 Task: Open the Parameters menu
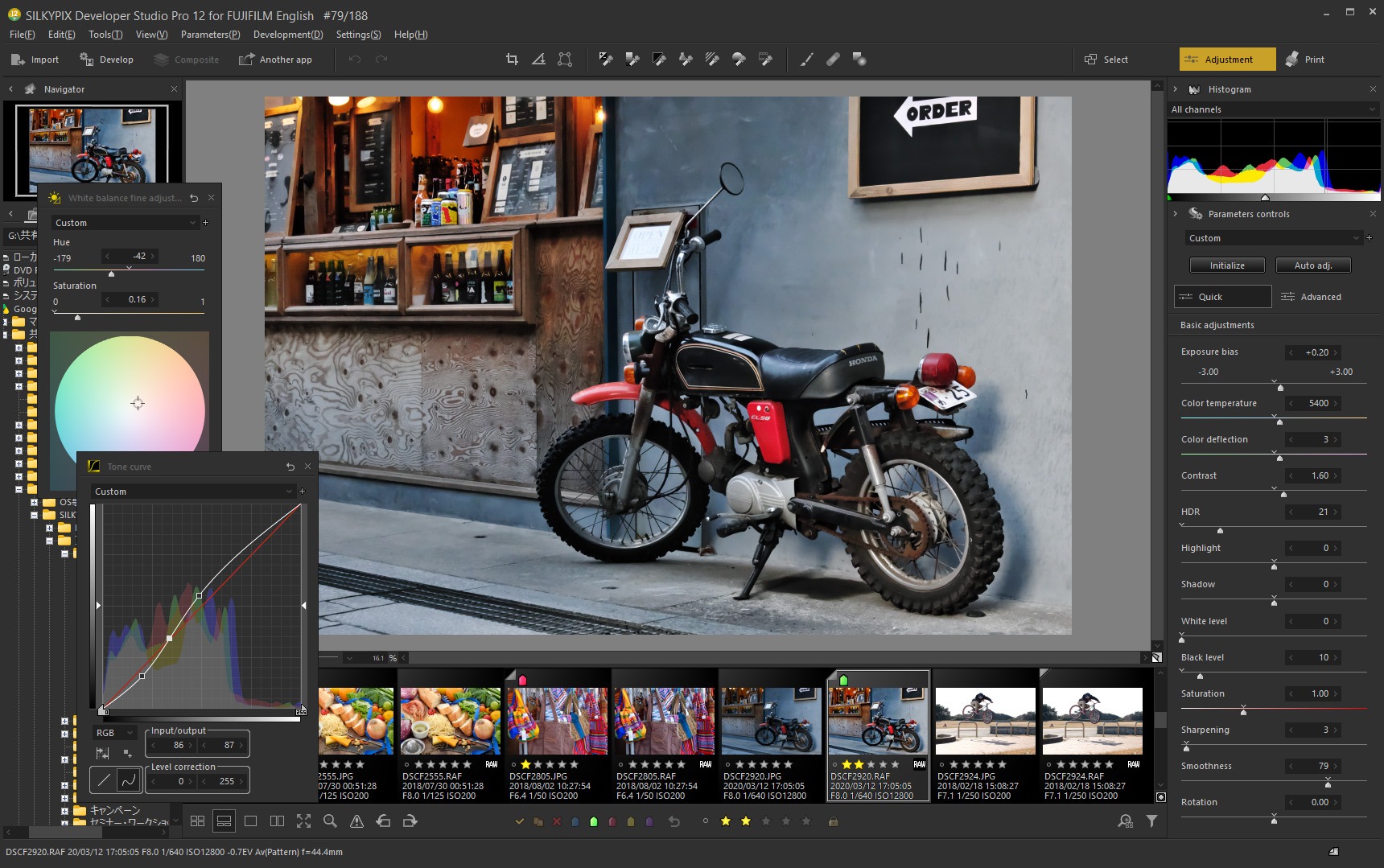point(210,35)
